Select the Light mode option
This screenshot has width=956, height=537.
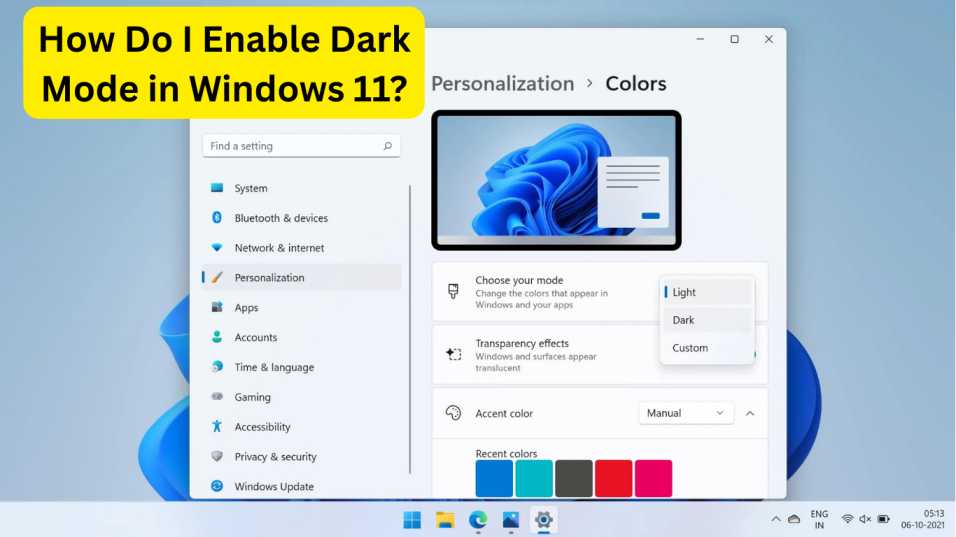pyautogui.click(x=707, y=292)
